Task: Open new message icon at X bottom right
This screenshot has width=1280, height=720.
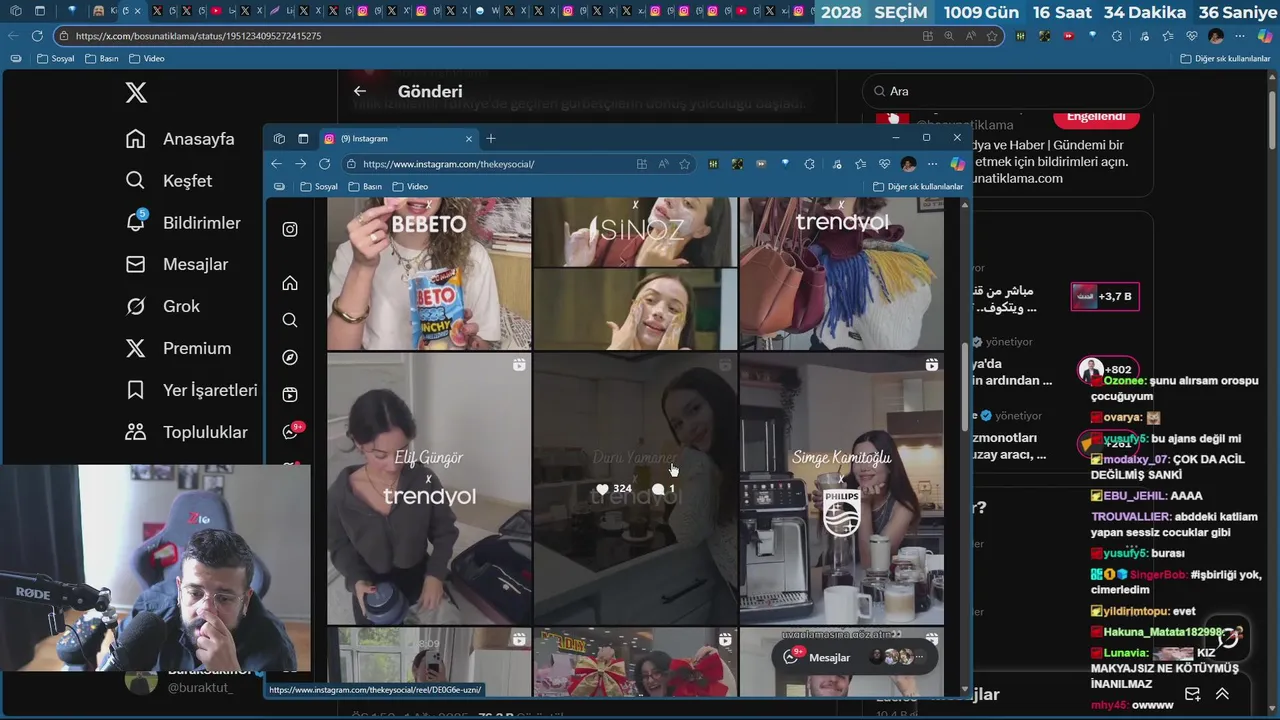Action: click(1192, 694)
